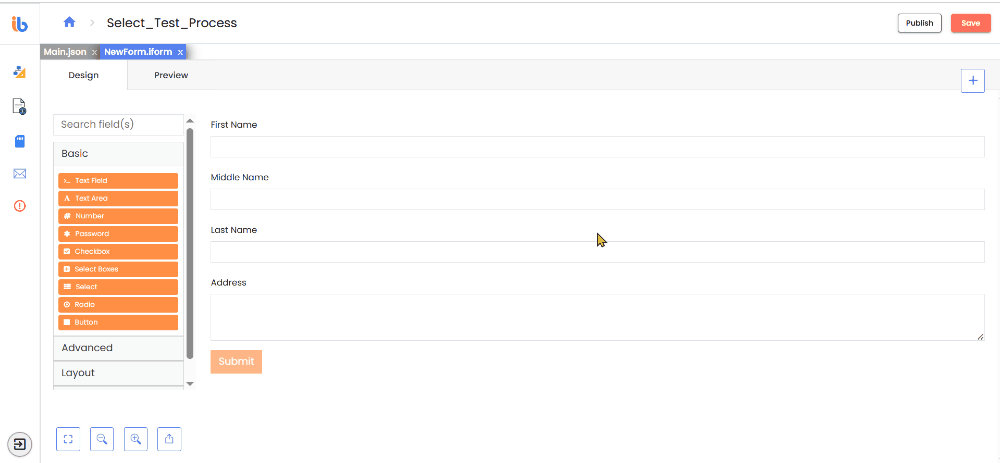Select the Radio field component
The width and height of the screenshot is (1000, 463).
click(x=118, y=305)
